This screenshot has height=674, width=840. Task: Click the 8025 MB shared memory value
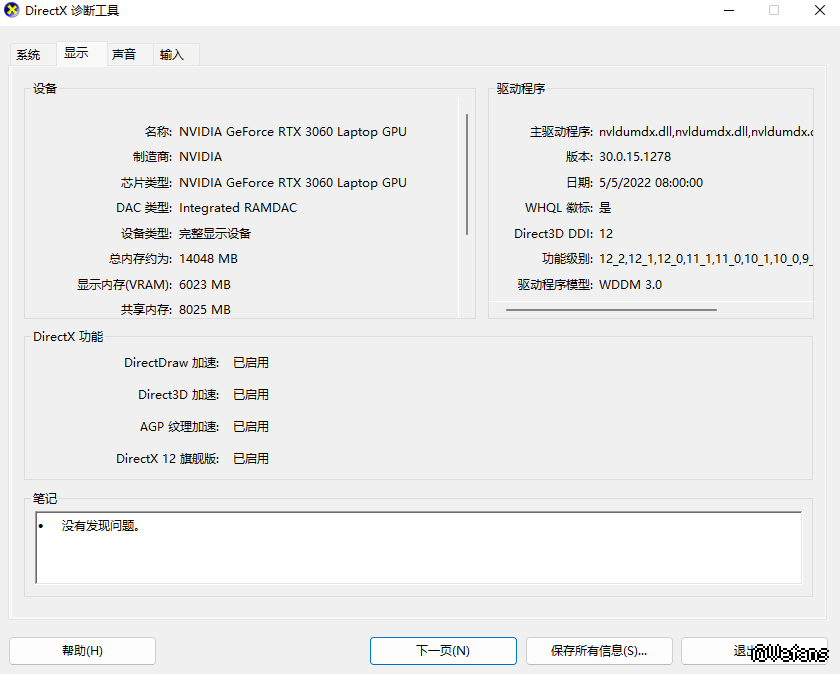click(205, 310)
